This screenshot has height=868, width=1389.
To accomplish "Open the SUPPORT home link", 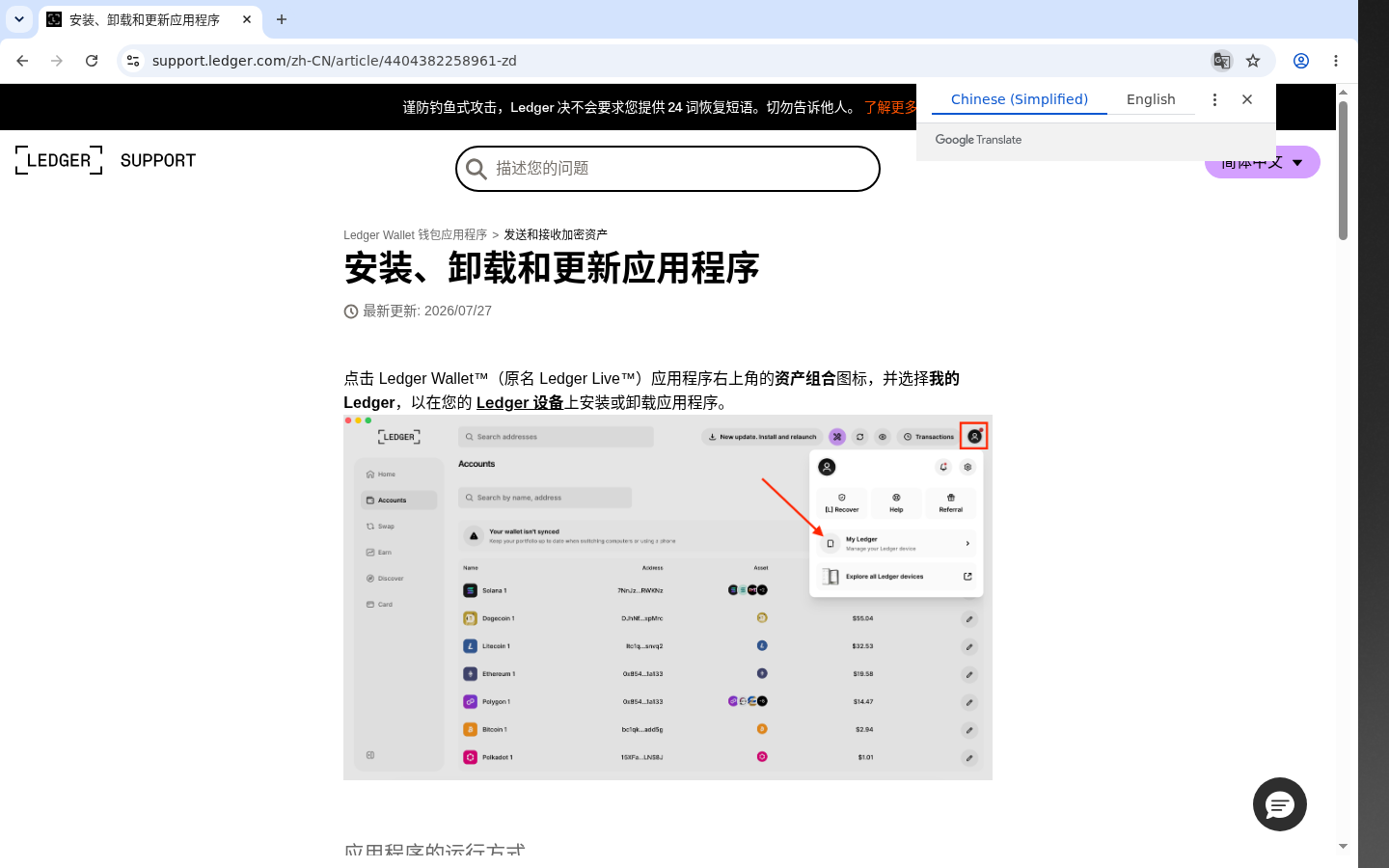I will click(158, 160).
